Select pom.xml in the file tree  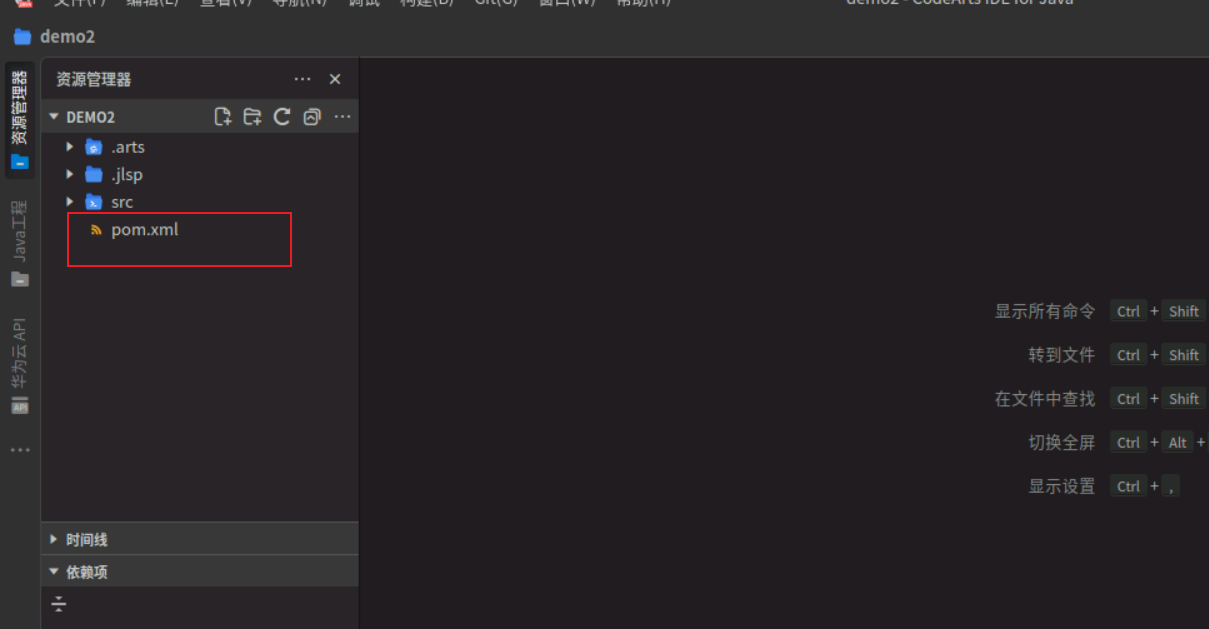click(x=145, y=229)
